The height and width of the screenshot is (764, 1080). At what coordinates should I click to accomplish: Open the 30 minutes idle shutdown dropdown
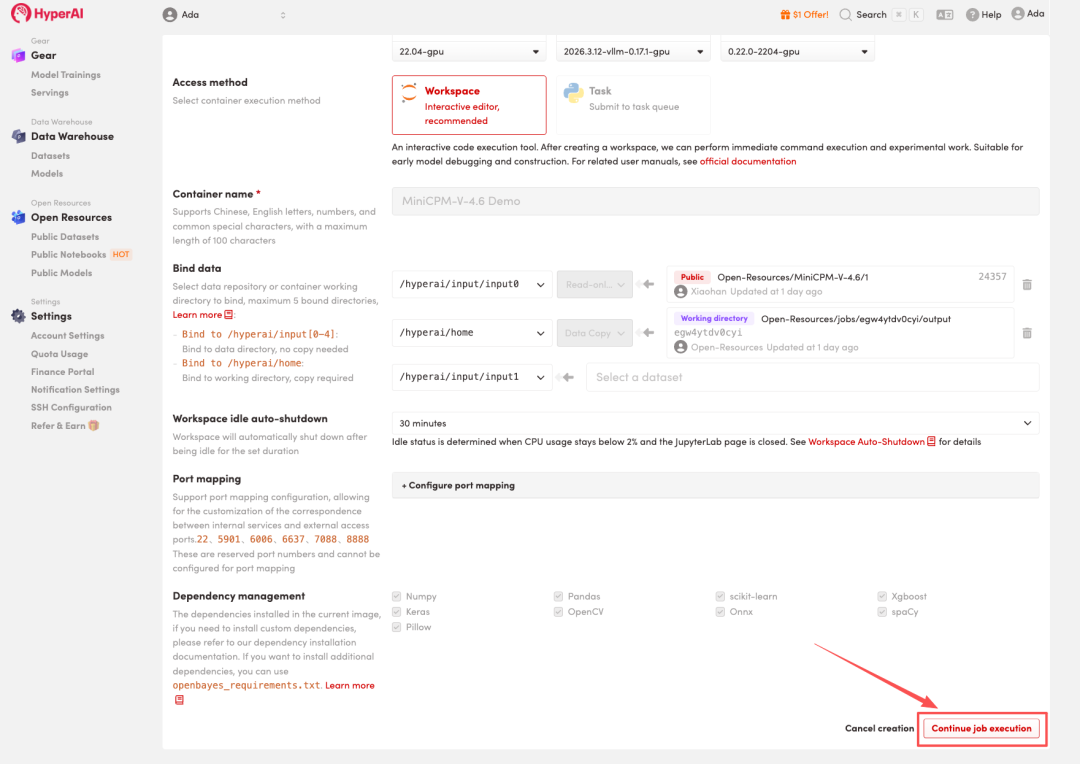tap(716, 423)
